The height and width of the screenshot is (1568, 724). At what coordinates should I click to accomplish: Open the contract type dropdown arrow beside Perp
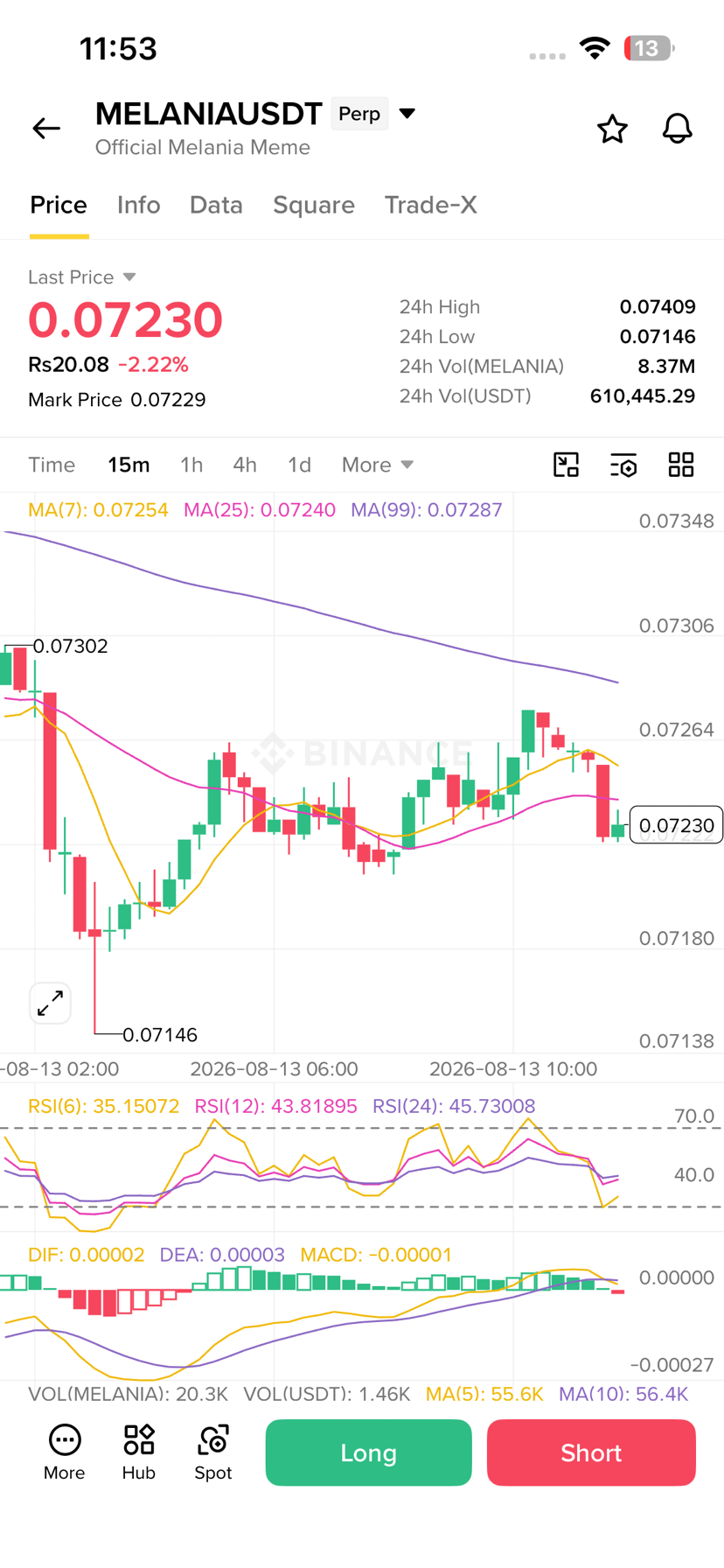[407, 113]
